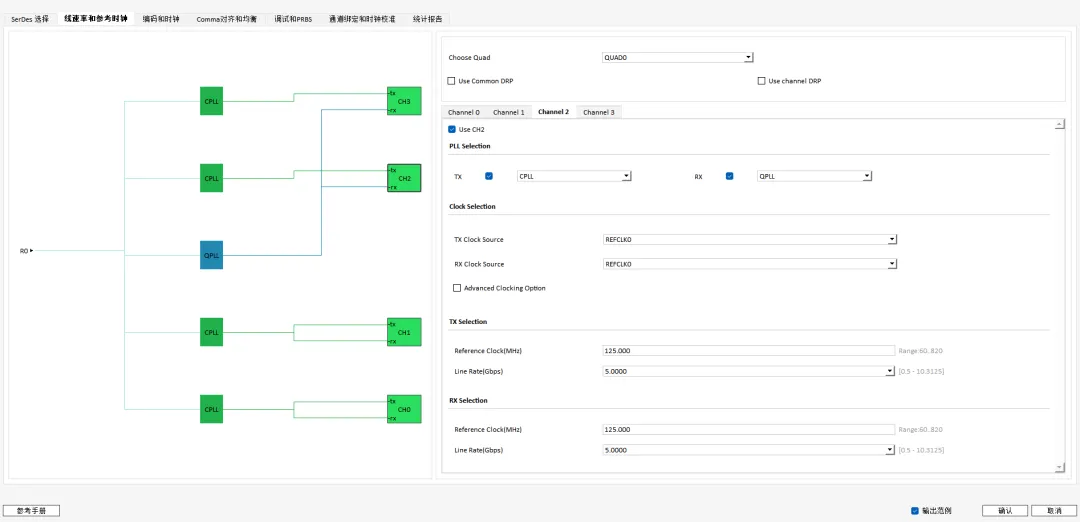The height and width of the screenshot is (522, 1080).
Task: Select the CH3 channel block in diagram
Action: click(404, 101)
